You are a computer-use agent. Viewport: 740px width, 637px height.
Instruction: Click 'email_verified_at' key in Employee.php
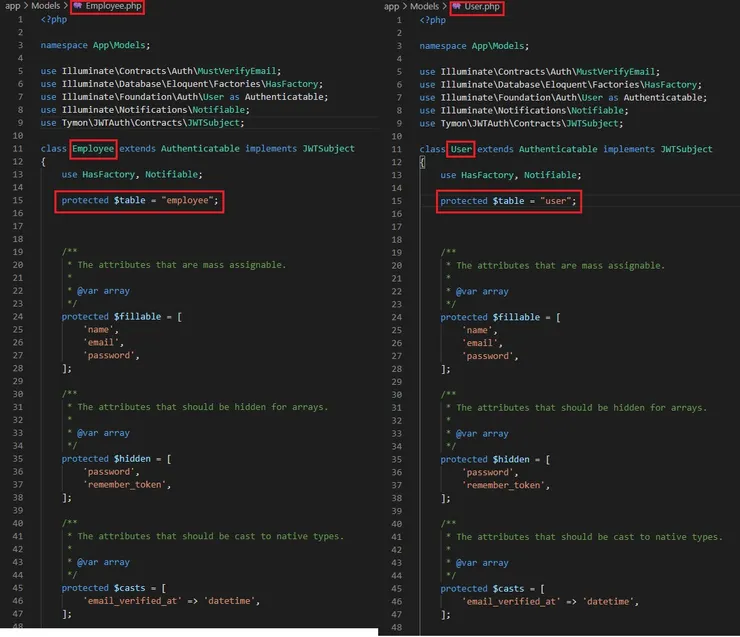(132, 601)
